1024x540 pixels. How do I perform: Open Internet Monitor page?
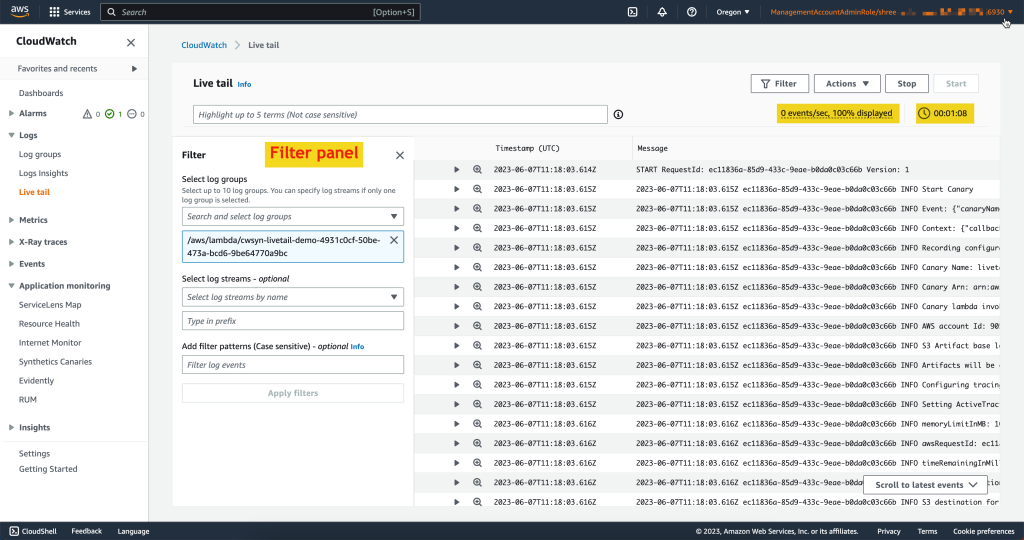pyautogui.click(x=50, y=343)
